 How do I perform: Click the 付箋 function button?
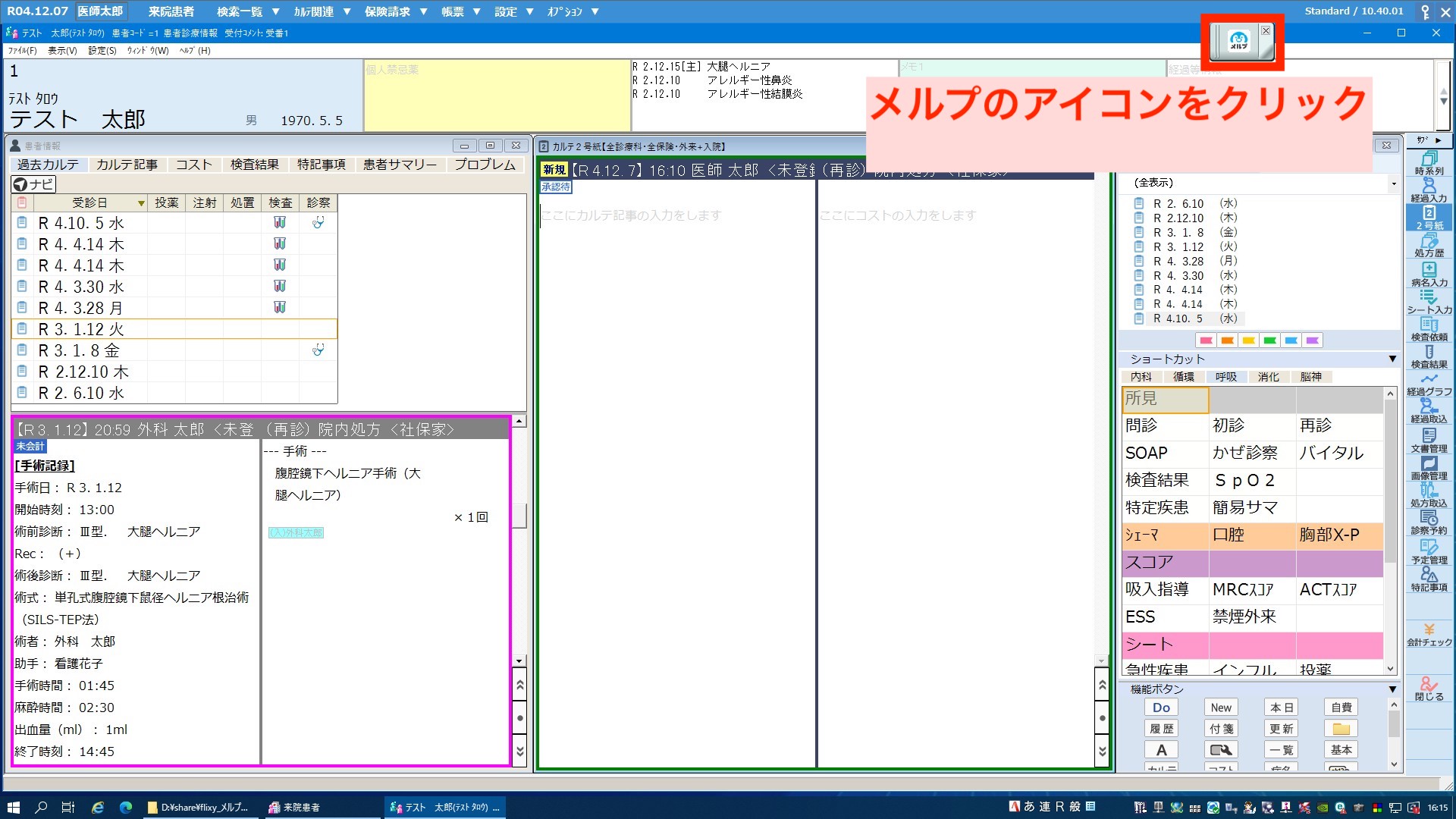pos(1221,729)
